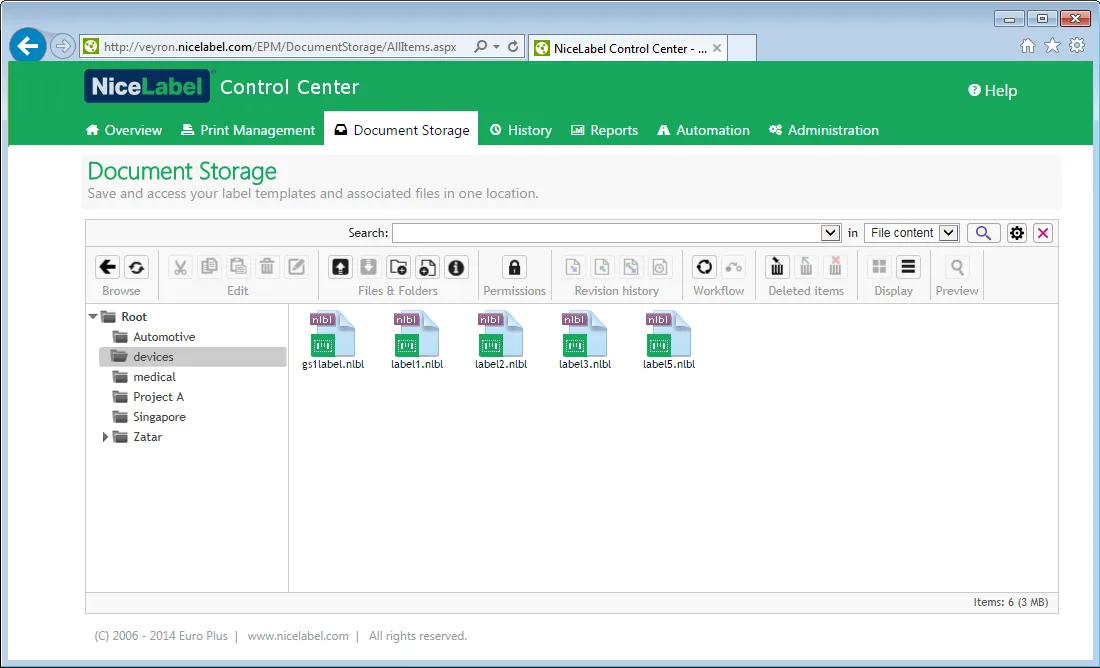Viewport: 1100px width, 668px height.
Task: Run search with the magnifier button
Action: click(984, 233)
